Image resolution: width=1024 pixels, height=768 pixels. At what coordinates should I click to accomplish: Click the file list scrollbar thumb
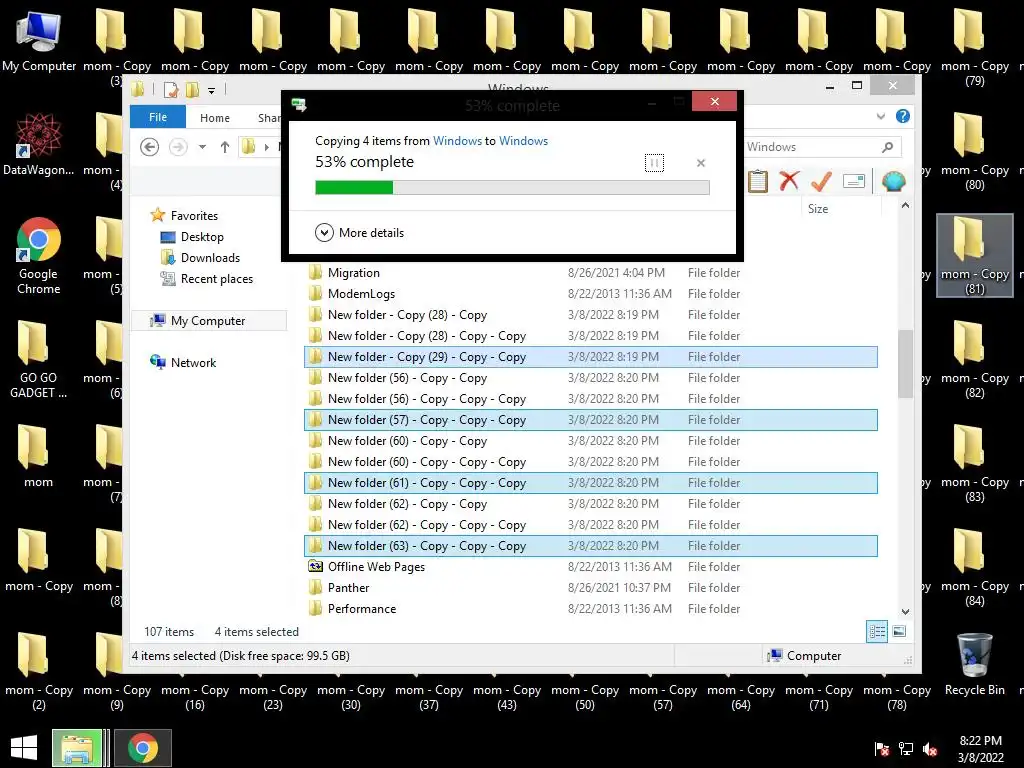click(x=905, y=364)
